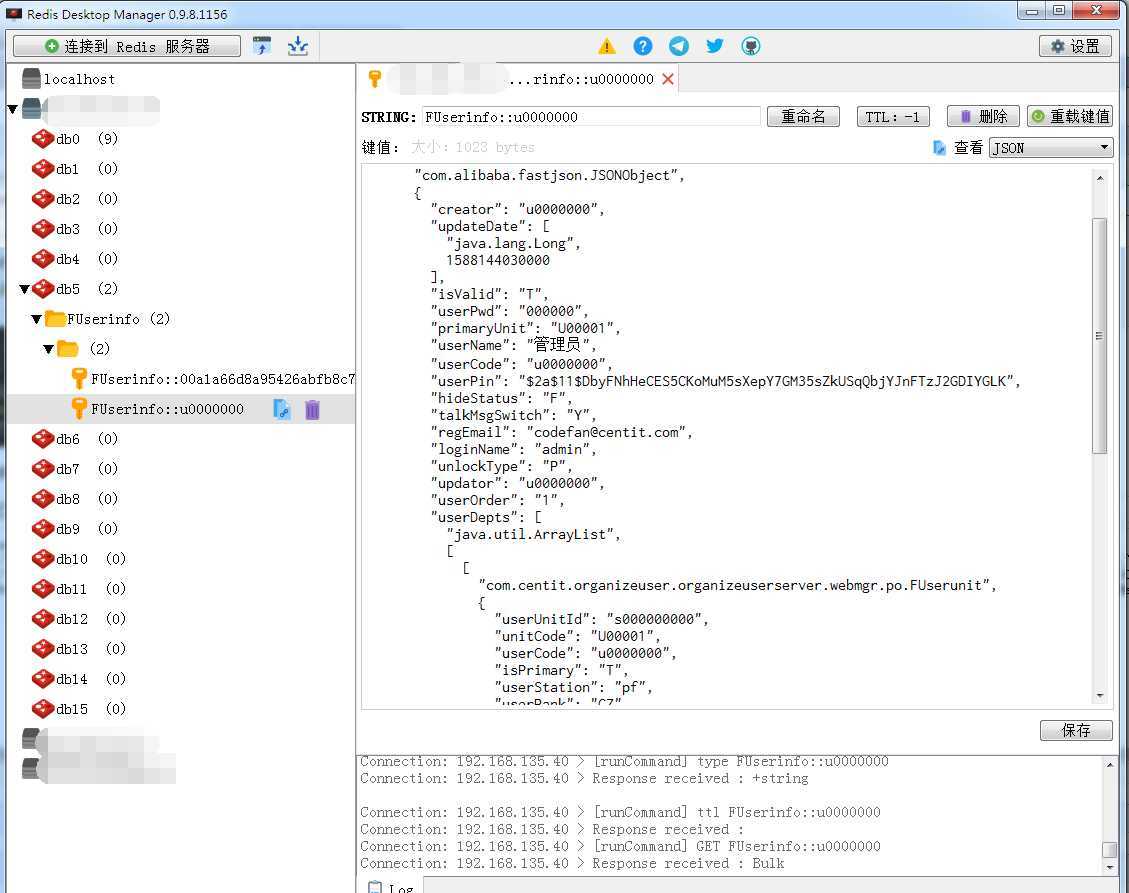1129x893 pixels.
Task: Close the ...rinfo::u0000000 tab
Action: pos(668,79)
